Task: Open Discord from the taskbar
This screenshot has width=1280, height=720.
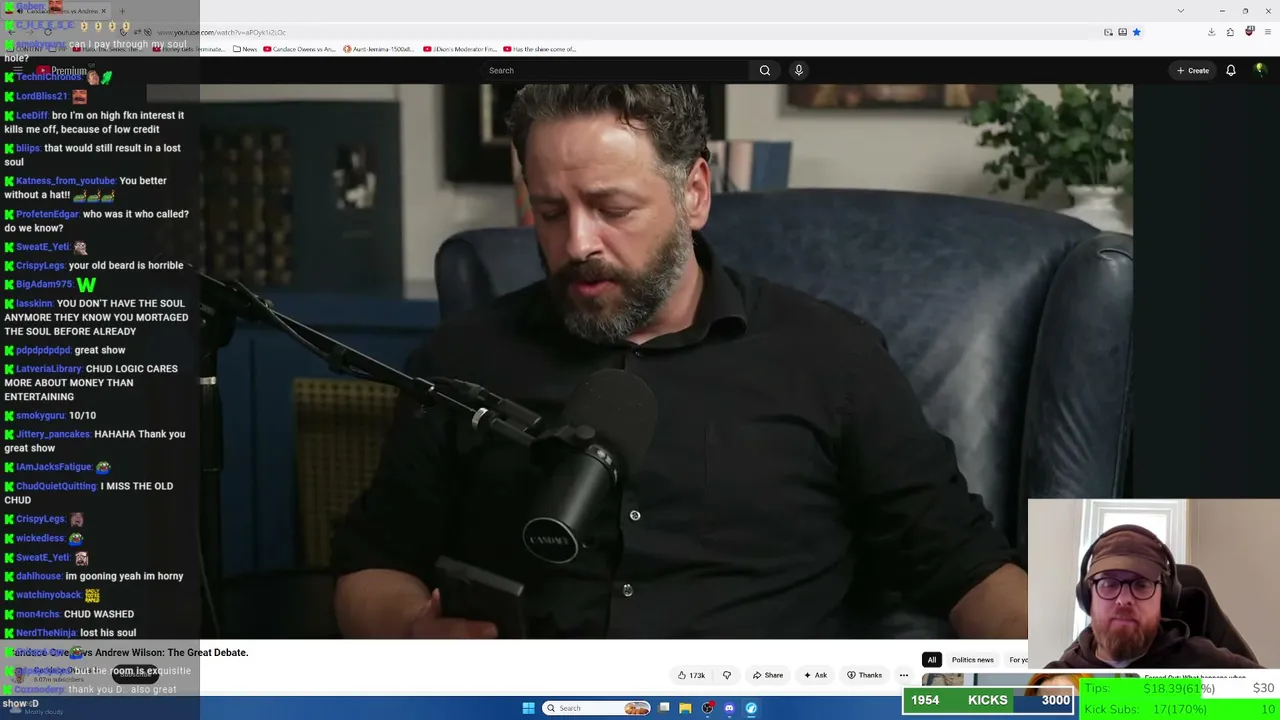Action: click(x=729, y=708)
